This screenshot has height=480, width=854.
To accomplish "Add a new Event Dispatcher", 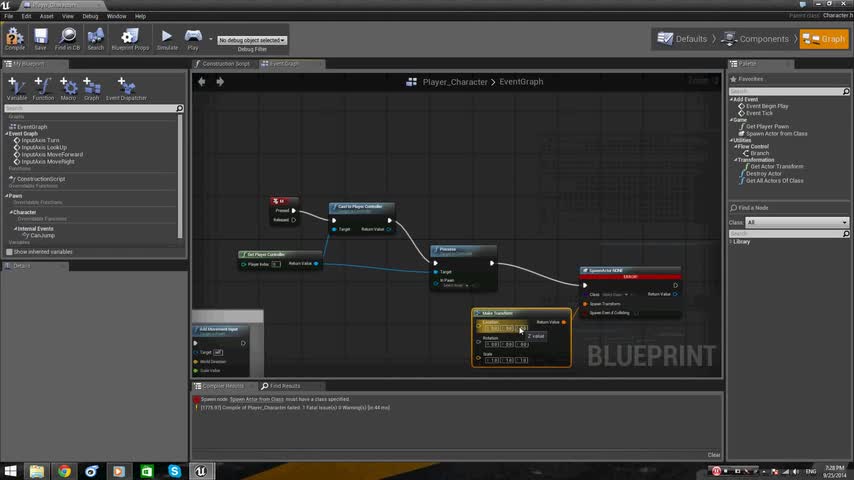I will click(126, 89).
